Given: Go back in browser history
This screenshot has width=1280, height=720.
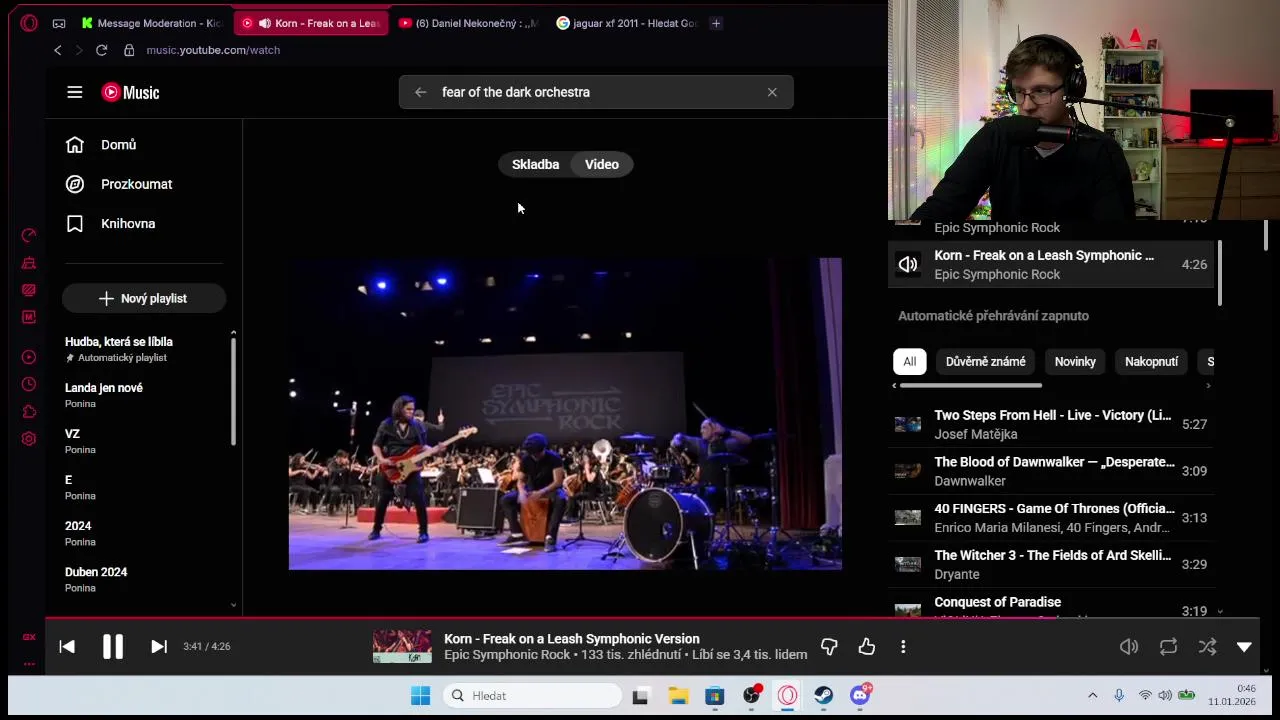Looking at the screenshot, I should click(x=58, y=50).
